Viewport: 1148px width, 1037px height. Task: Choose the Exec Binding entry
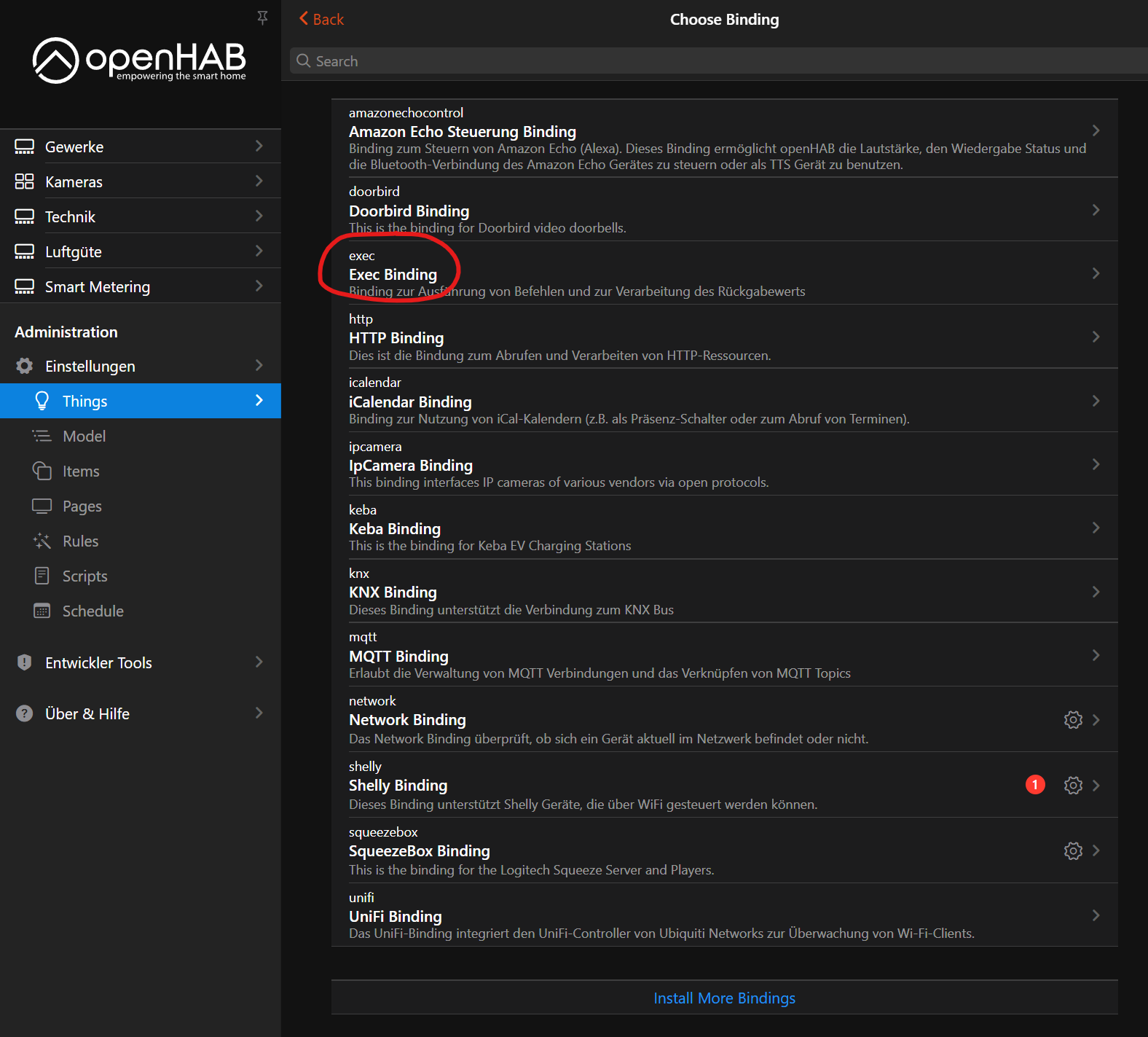pos(725,273)
